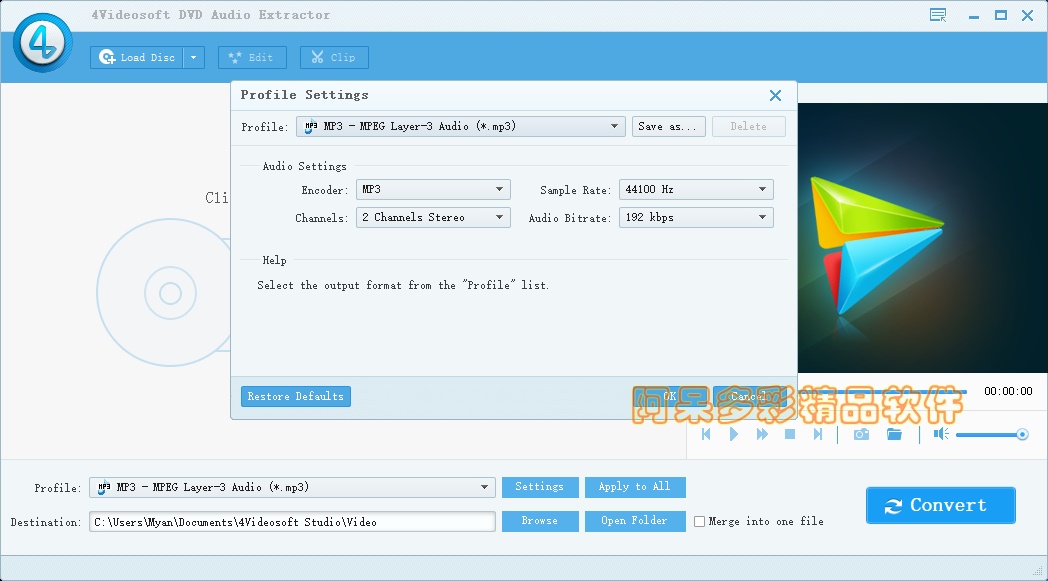This screenshot has height=581, width=1048.
Task: Expand the Load Disc dropdown arrow
Action: coord(194,57)
